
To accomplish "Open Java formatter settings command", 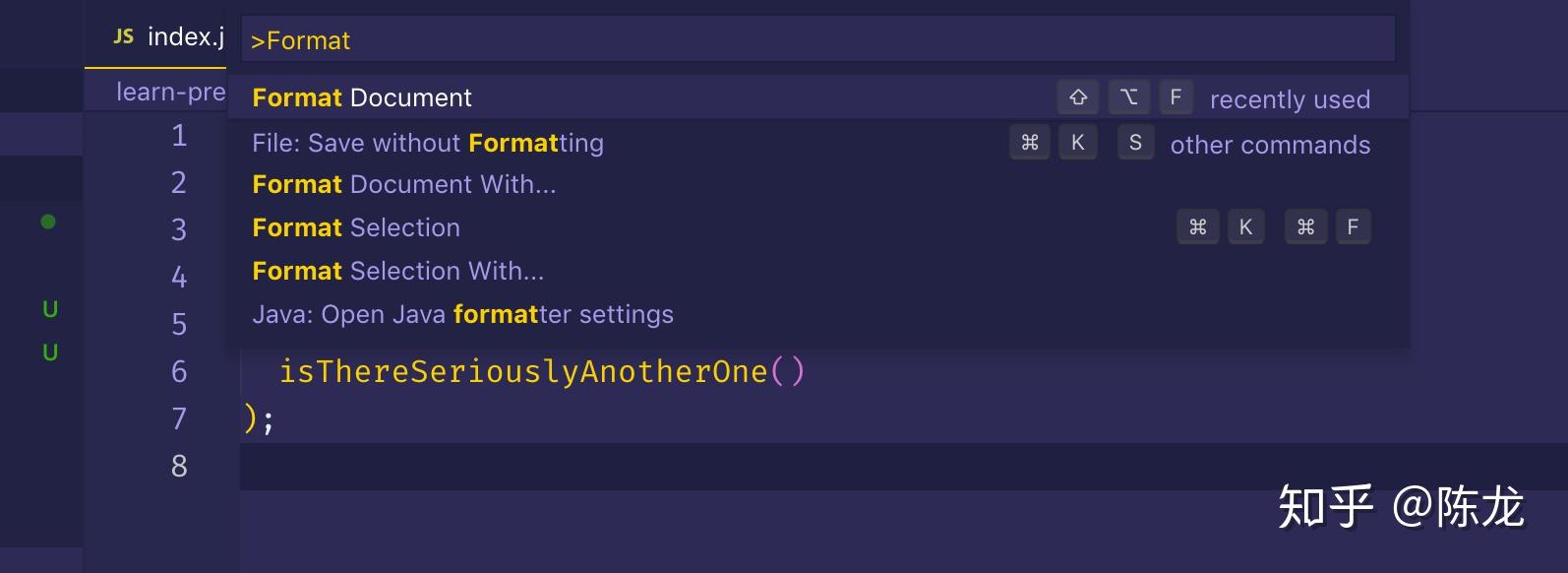I will coord(462,314).
